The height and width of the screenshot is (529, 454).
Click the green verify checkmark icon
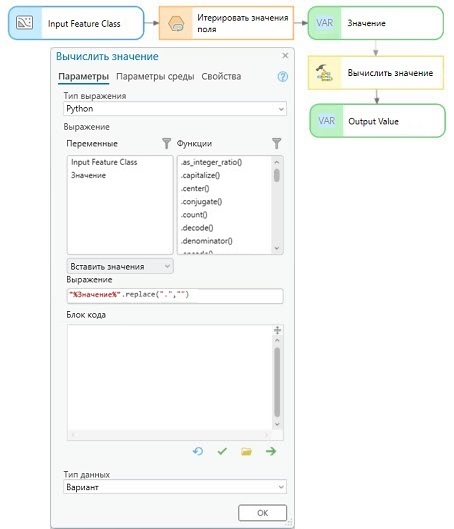click(x=222, y=451)
